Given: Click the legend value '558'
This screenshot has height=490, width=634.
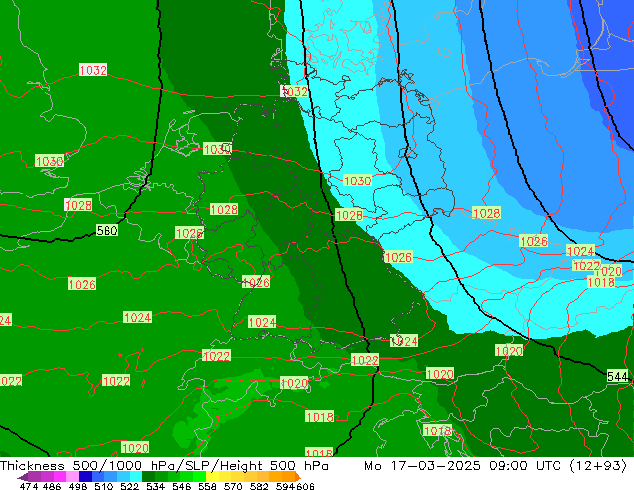Looking at the screenshot, I should [207, 486].
